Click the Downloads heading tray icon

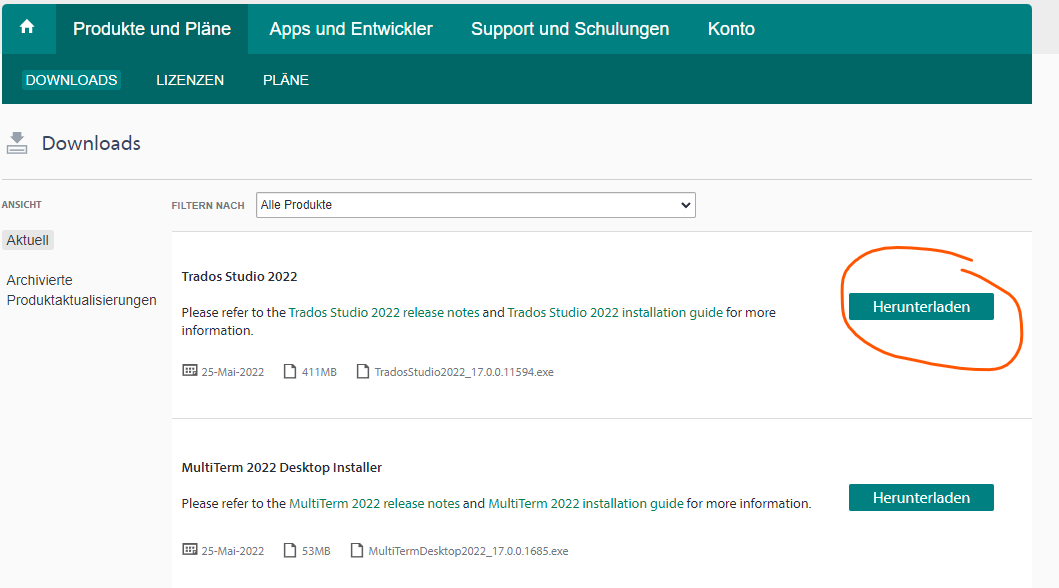click(x=17, y=143)
